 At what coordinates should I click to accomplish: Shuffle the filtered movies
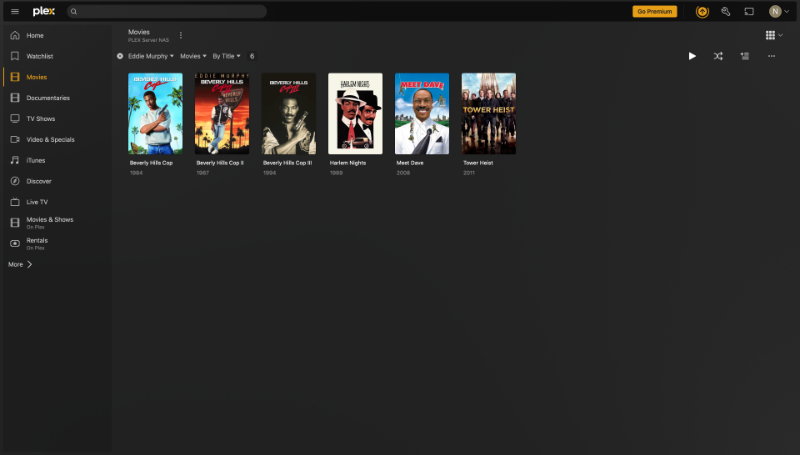click(718, 56)
